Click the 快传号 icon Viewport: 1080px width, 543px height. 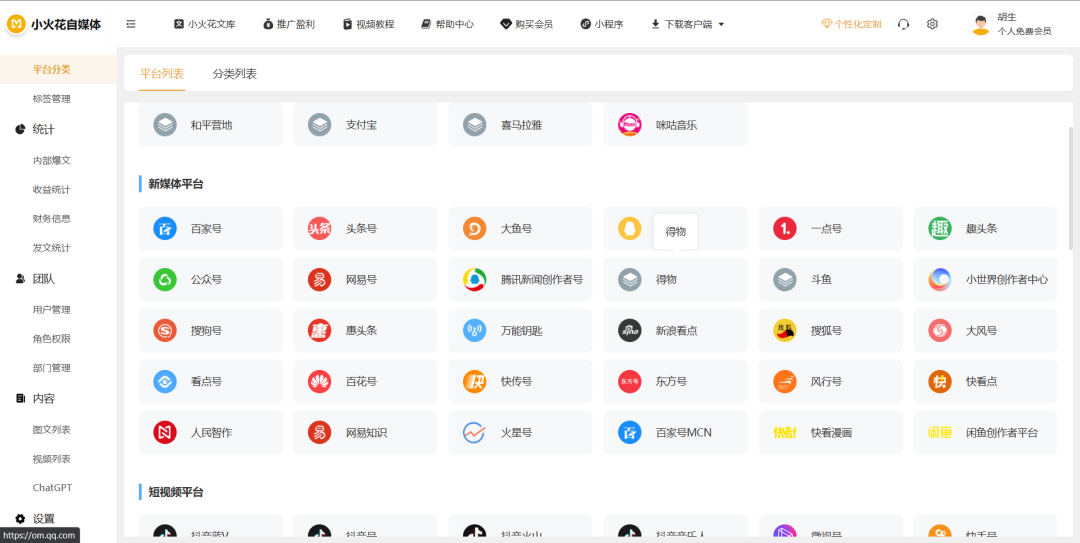(x=475, y=382)
